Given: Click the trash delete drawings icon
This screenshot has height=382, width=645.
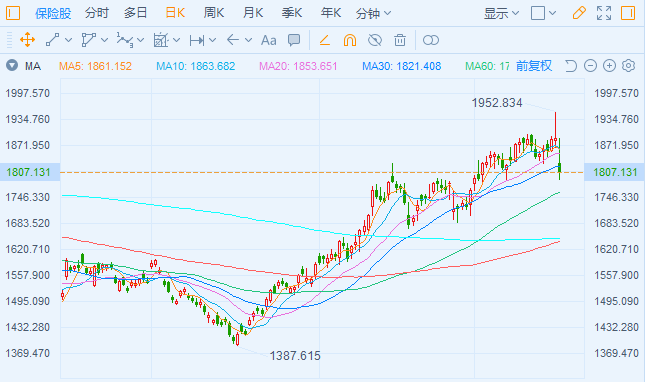Looking at the screenshot, I should click(400, 40).
